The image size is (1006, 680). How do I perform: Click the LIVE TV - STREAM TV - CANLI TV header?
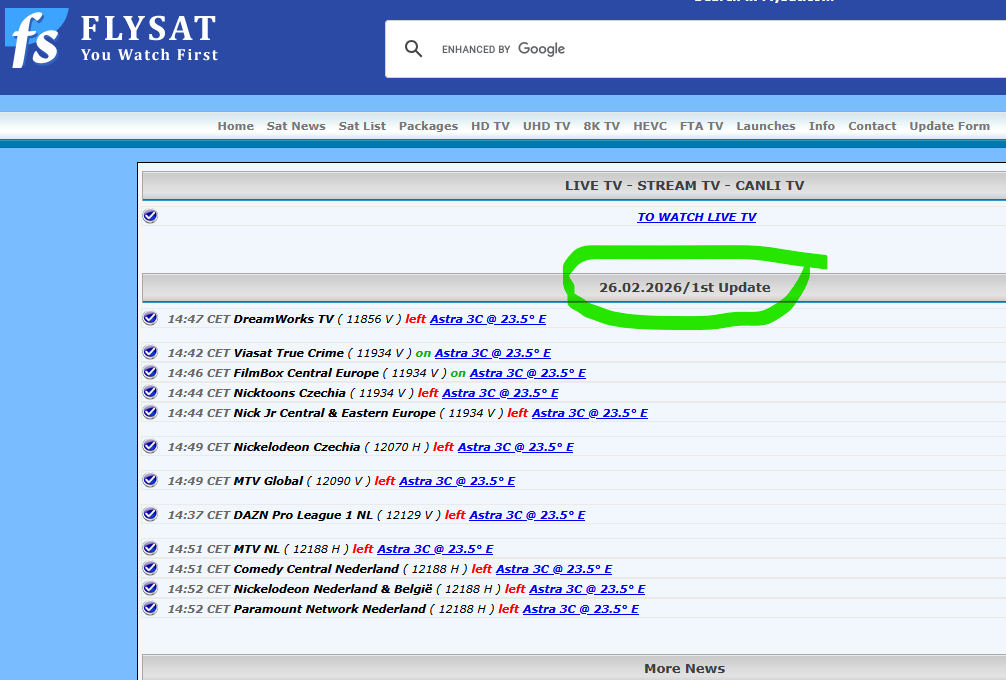[684, 185]
